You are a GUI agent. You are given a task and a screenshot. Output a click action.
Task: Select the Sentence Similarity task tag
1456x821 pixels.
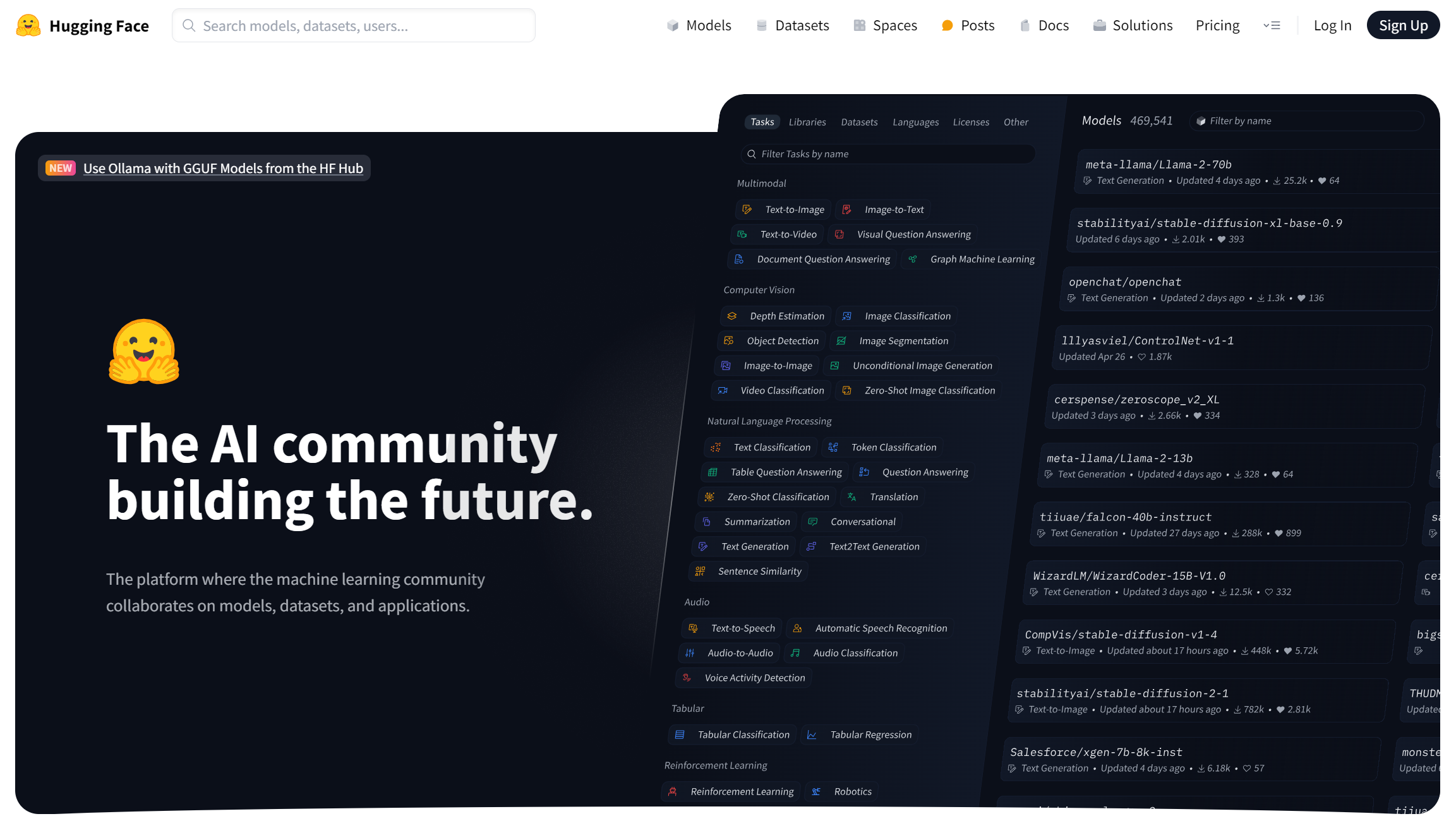pyautogui.click(x=749, y=571)
